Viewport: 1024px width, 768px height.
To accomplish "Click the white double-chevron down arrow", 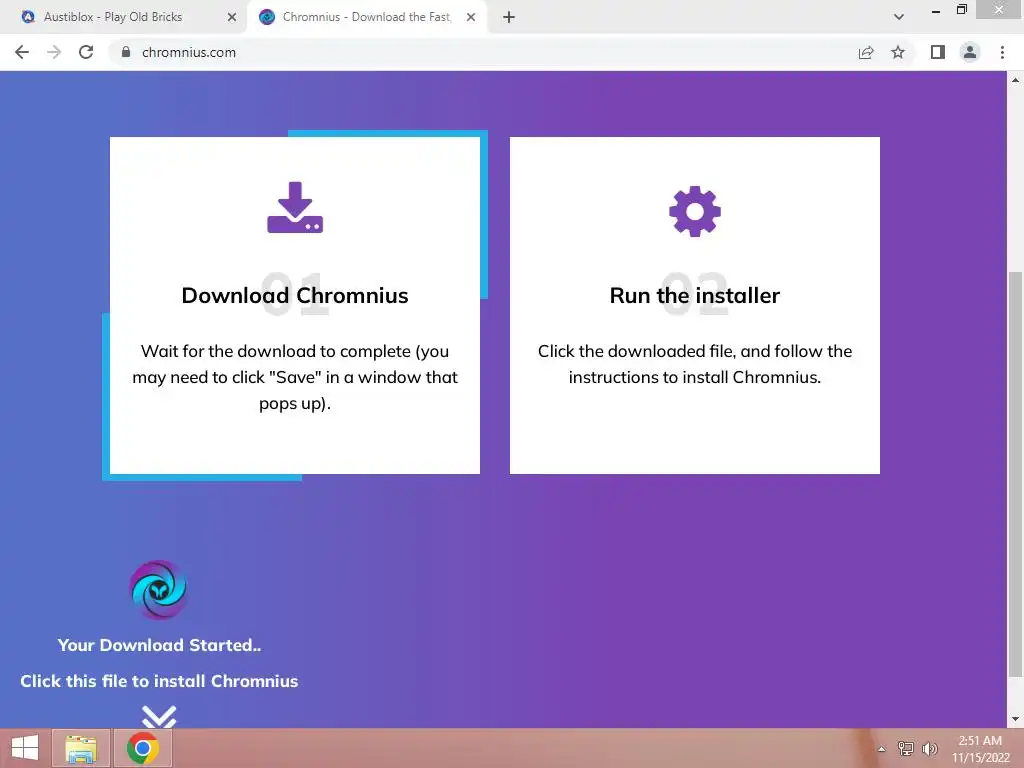I will point(159,716).
